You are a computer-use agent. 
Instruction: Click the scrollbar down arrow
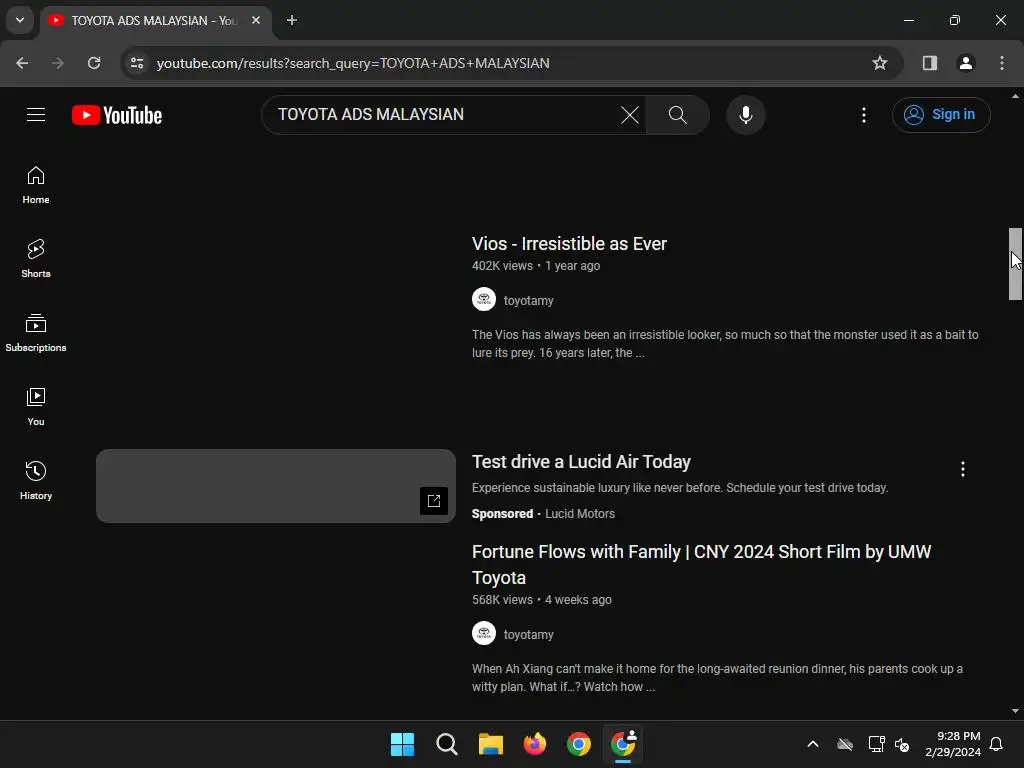[x=1015, y=711]
